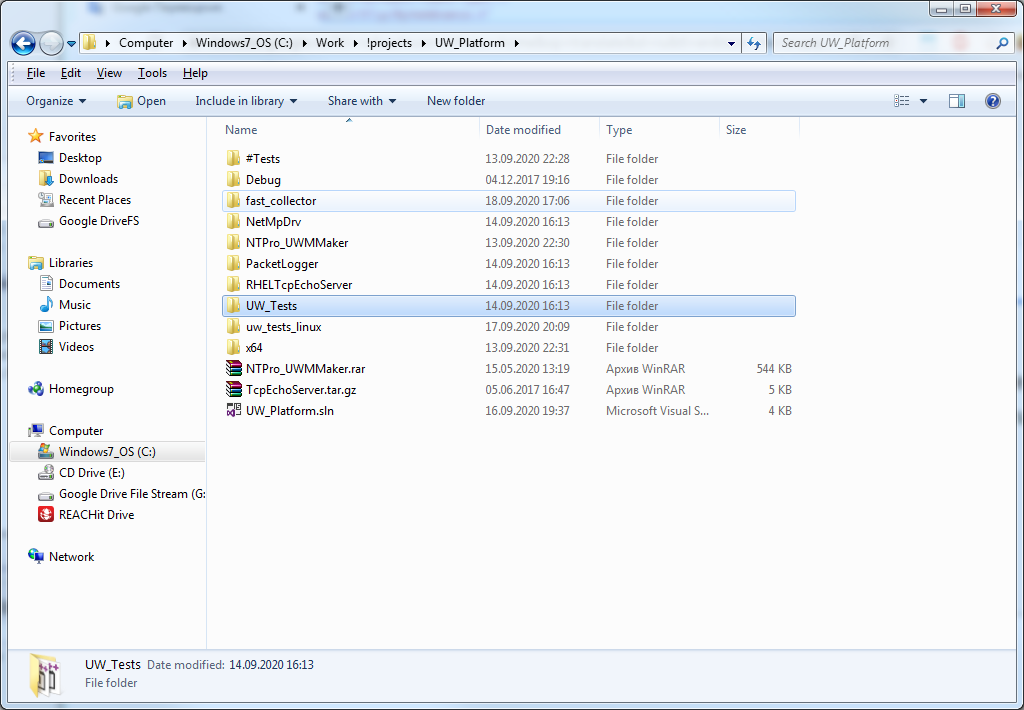
Task: Open the view options dropdown arrow
Action: [x=923, y=101]
